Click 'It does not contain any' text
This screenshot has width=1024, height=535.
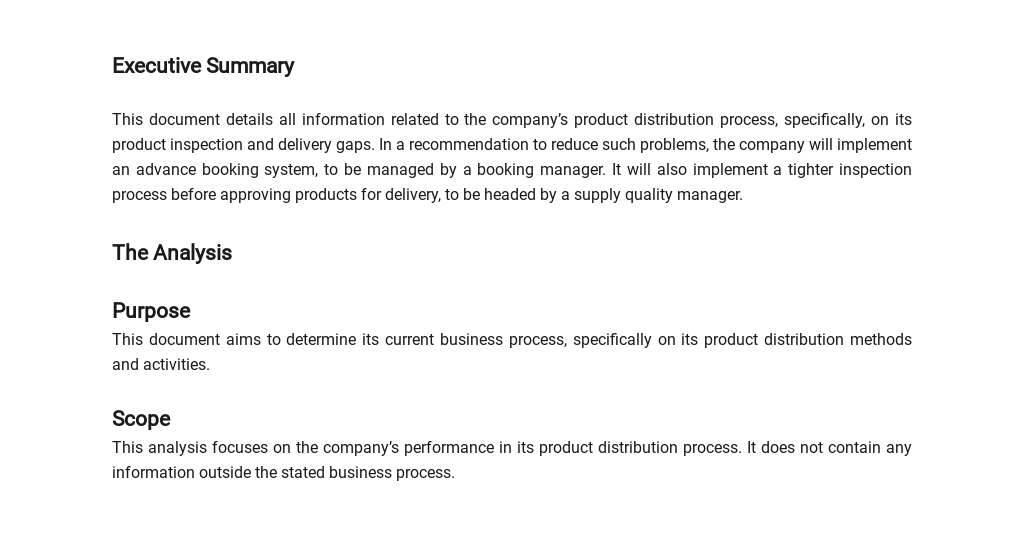(x=829, y=448)
